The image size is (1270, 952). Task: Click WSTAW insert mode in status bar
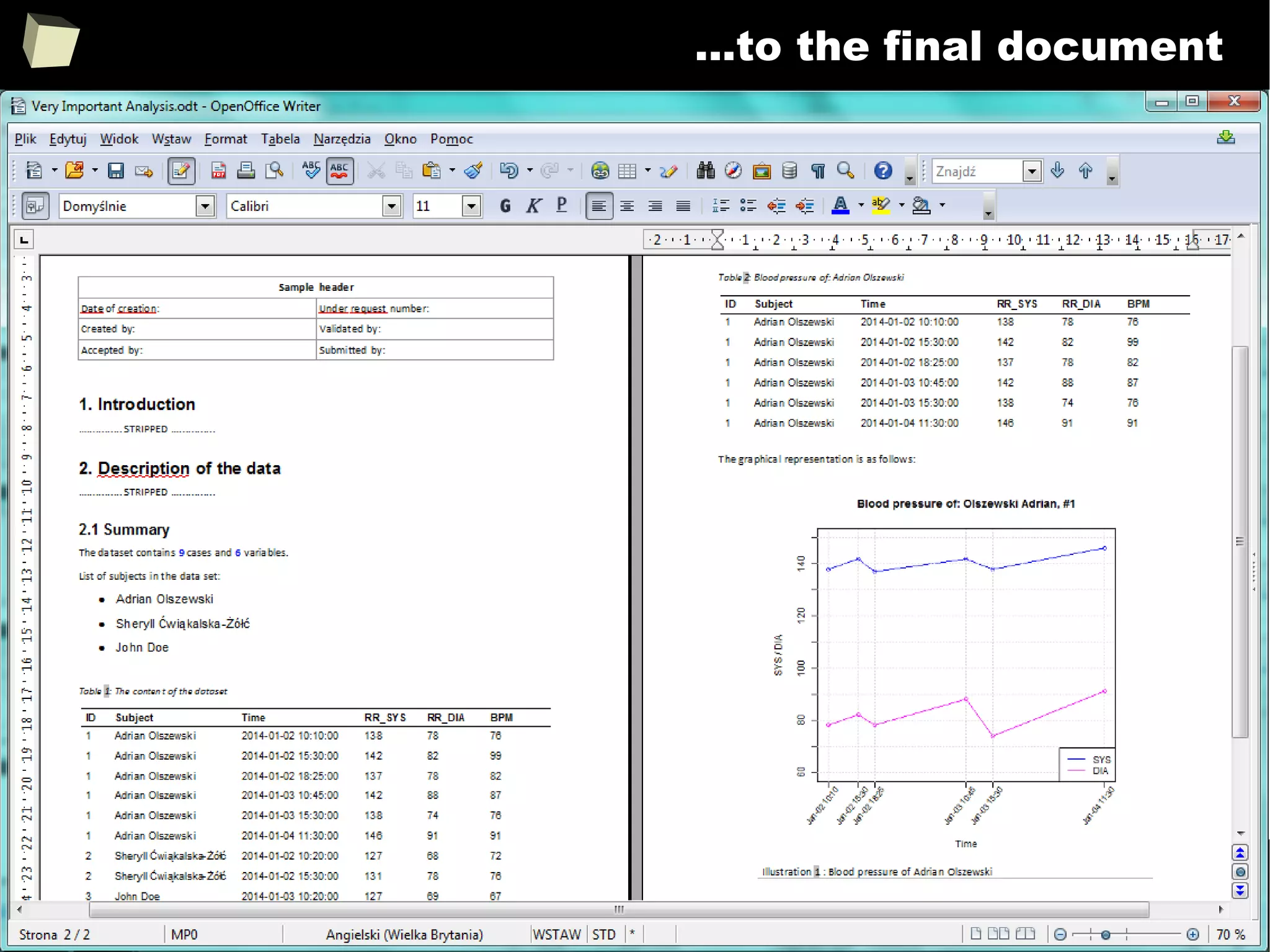(x=557, y=935)
